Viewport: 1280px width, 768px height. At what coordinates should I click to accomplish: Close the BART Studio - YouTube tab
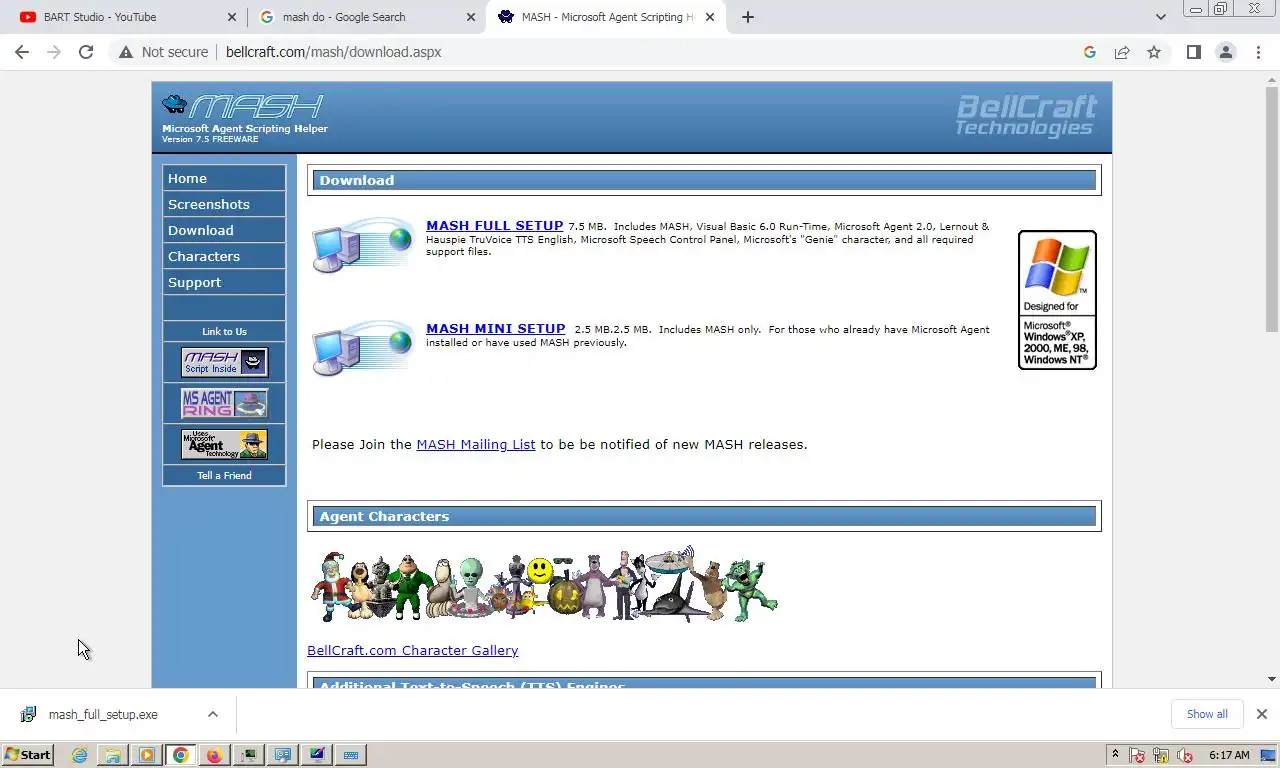coord(232,17)
